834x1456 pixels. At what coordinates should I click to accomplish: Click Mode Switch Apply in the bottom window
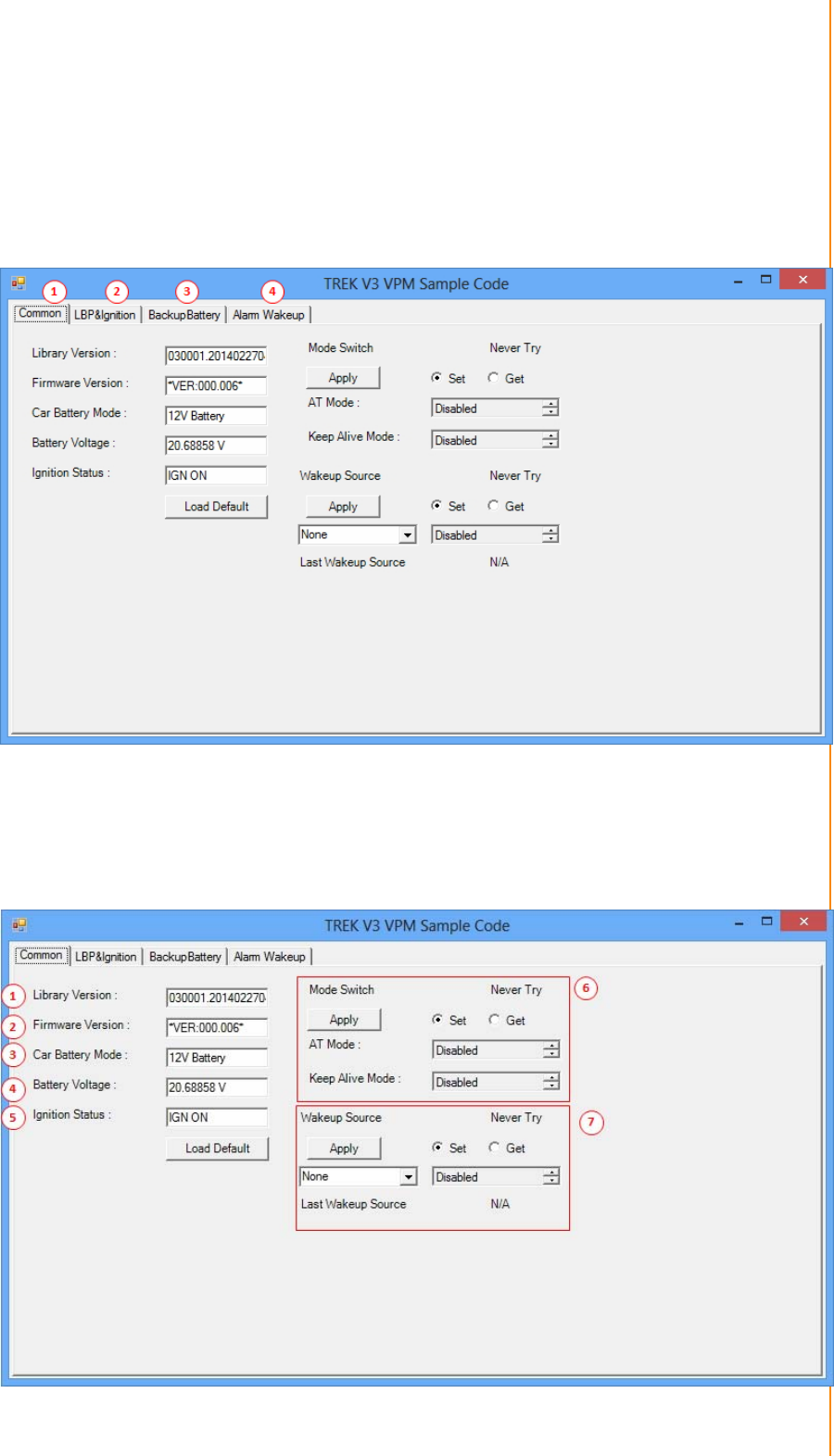pos(344,1020)
